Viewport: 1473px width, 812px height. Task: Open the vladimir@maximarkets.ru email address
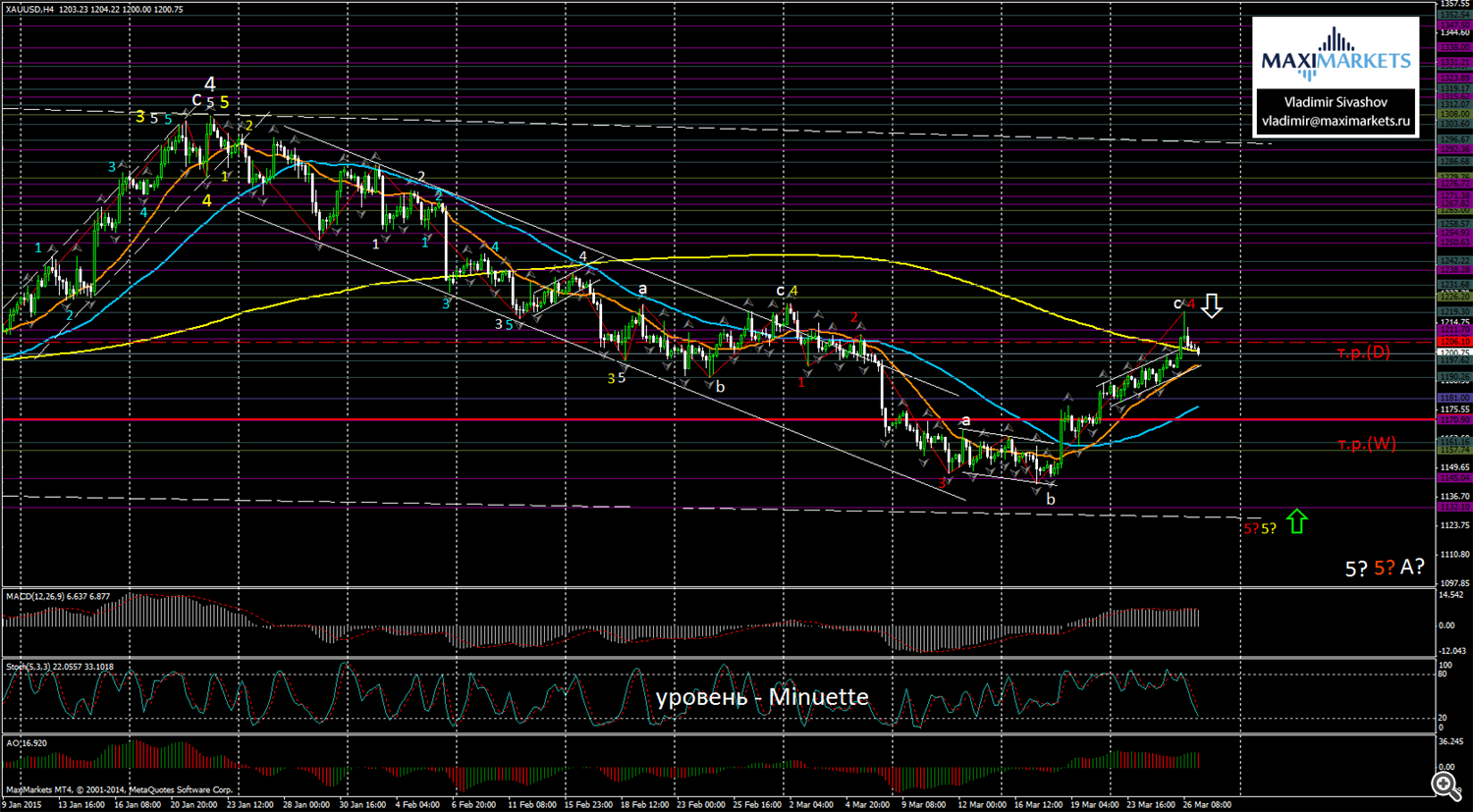tap(1336, 121)
